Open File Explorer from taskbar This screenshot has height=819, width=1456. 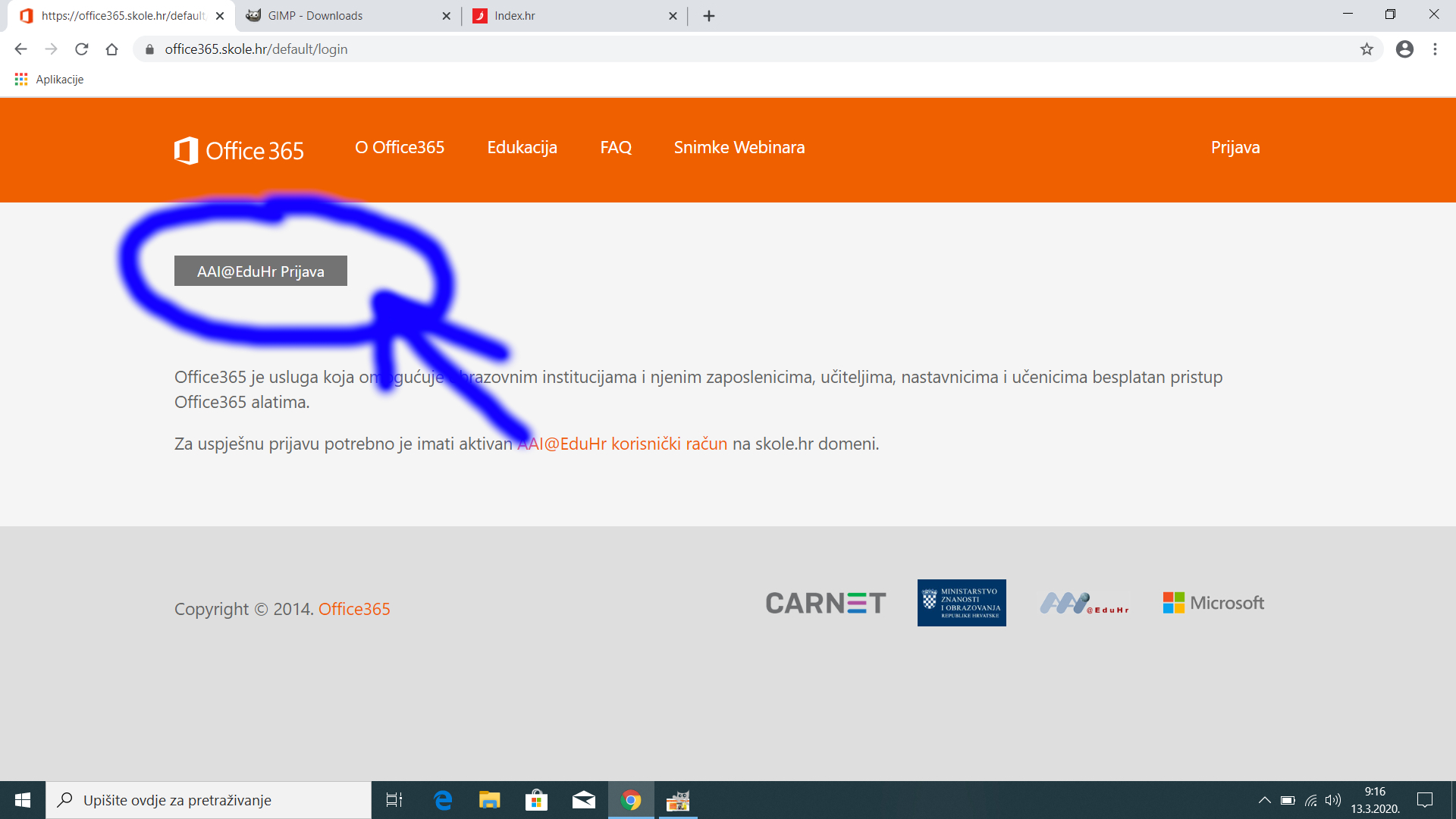[x=490, y=800]
